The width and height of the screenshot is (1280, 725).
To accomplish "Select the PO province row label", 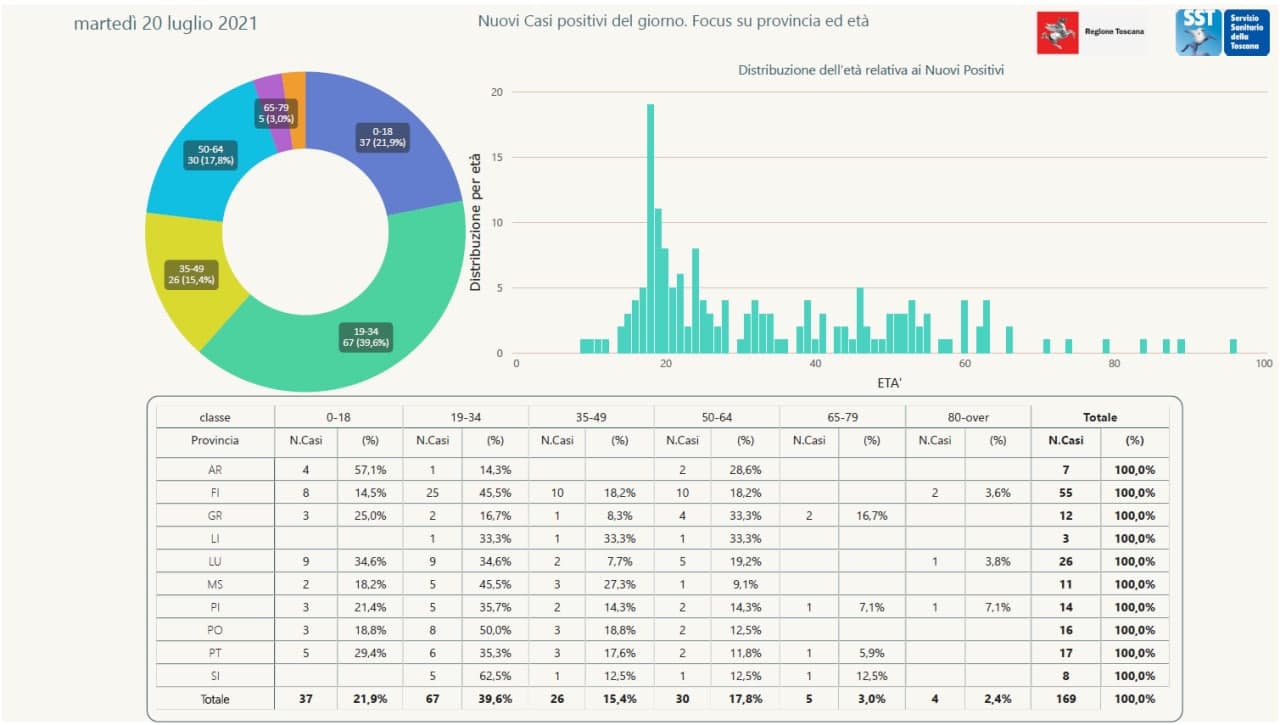I will (x=214, y=630).
